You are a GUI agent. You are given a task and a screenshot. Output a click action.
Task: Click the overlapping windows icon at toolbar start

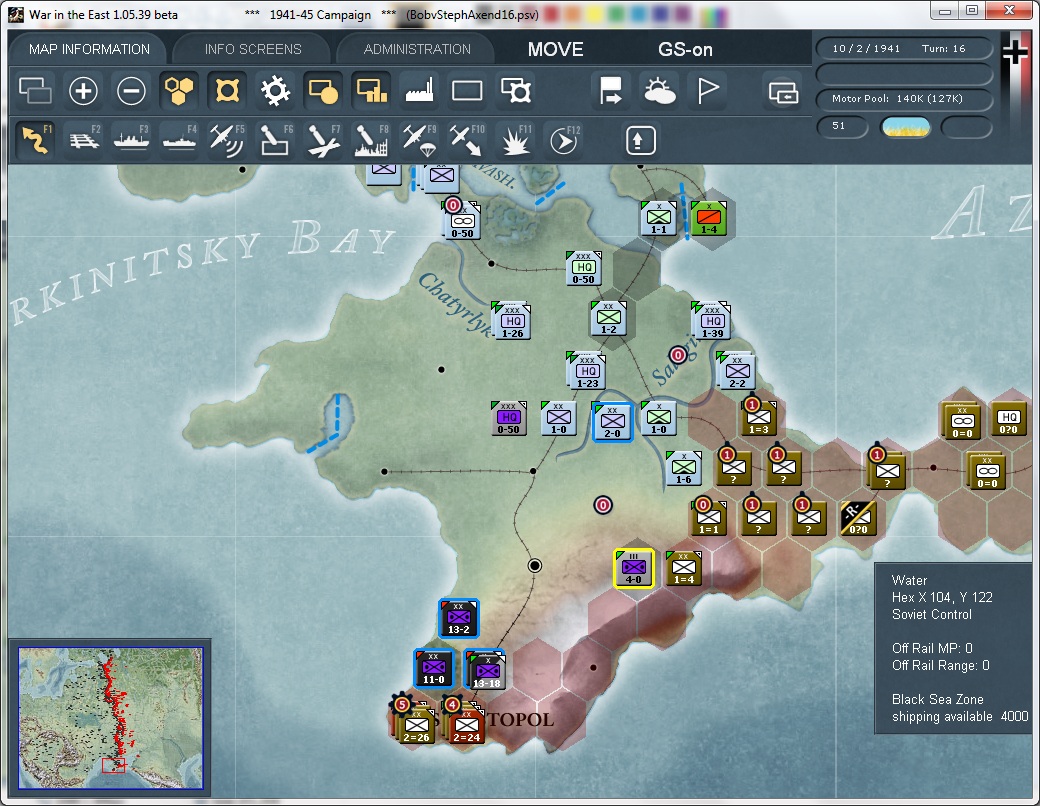click(x=35, y=91)
